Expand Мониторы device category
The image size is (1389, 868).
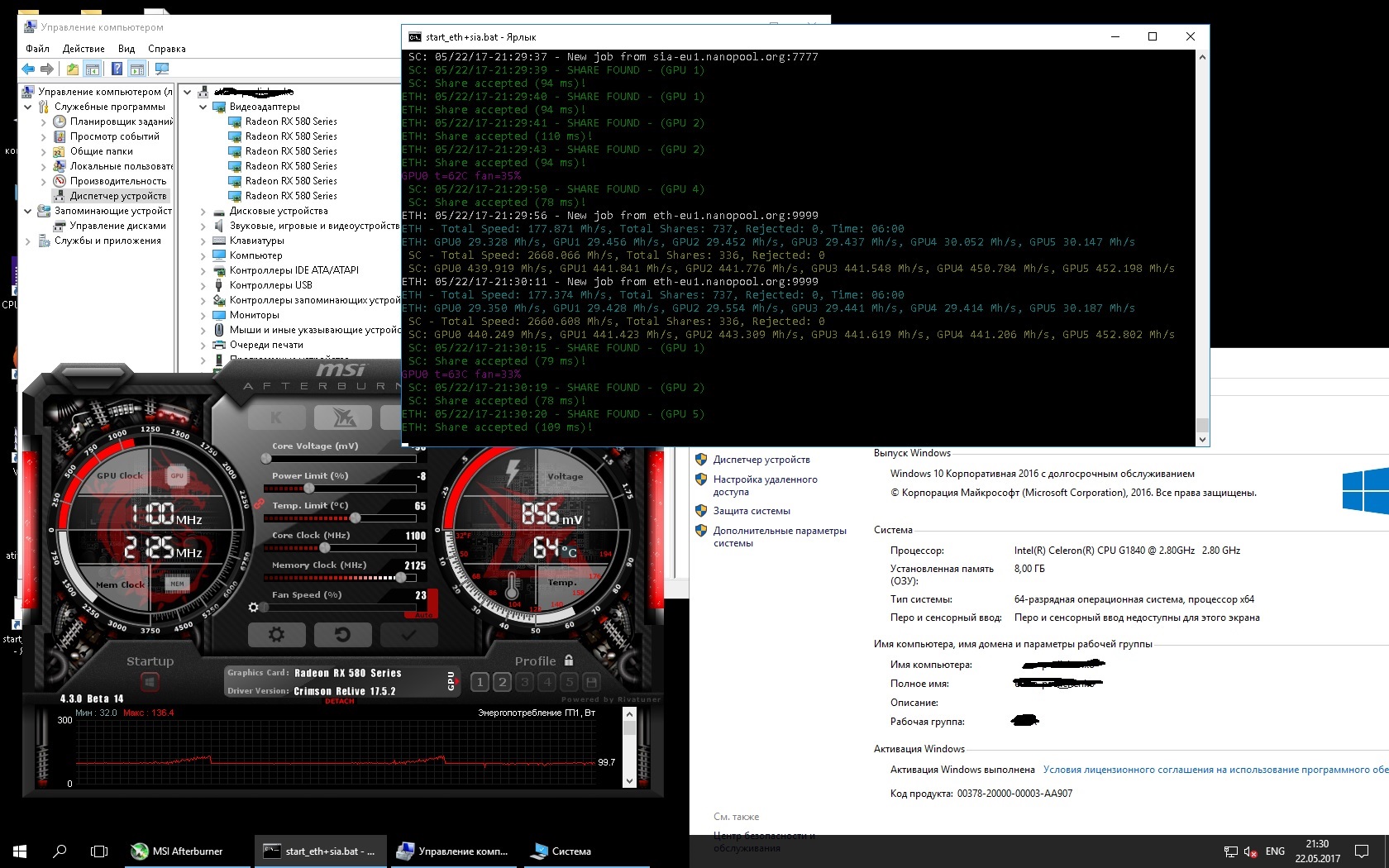[203, 315]
